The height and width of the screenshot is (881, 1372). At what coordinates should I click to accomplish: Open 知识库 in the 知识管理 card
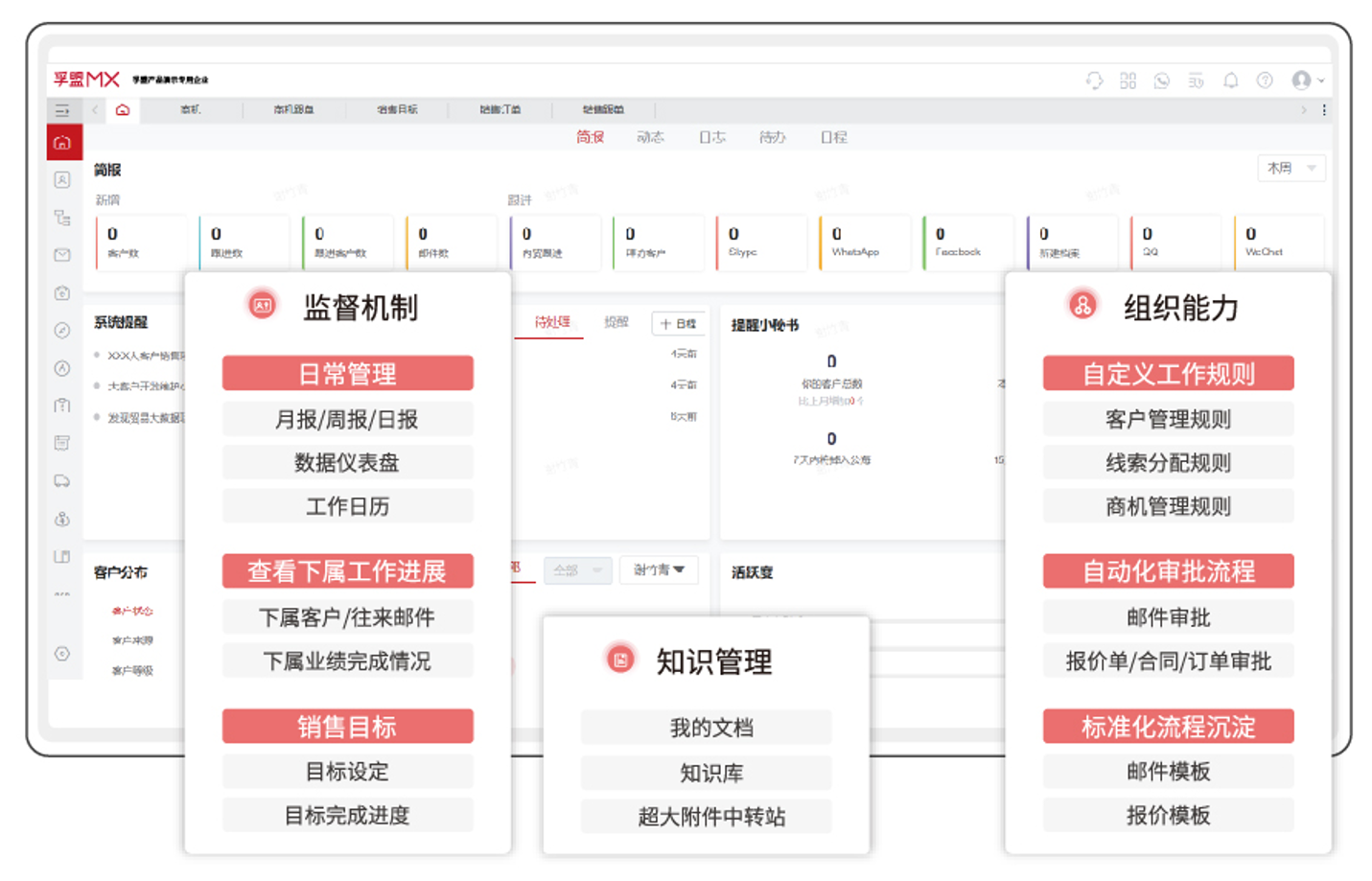point(706,771)
